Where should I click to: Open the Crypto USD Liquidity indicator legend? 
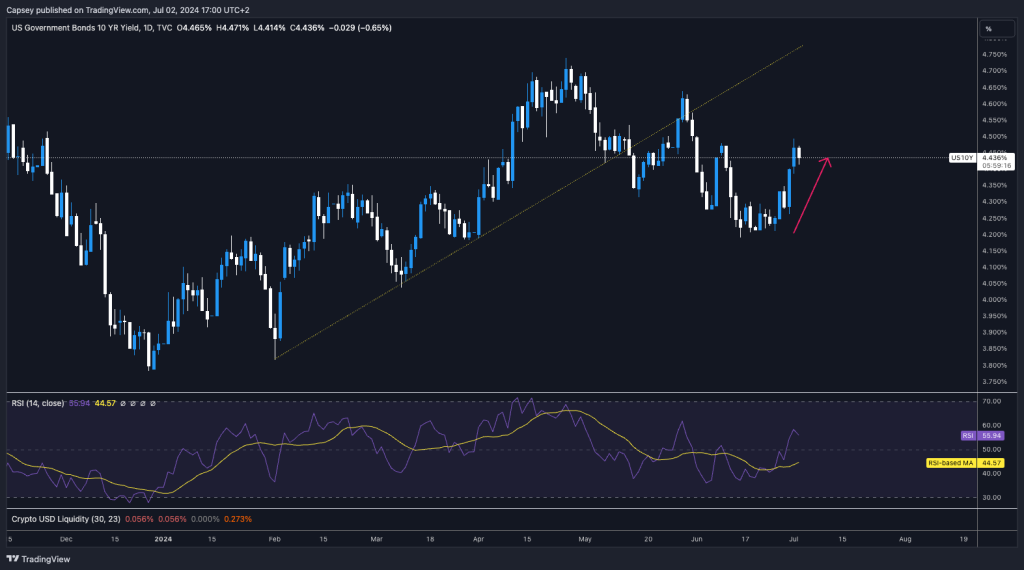63,519
